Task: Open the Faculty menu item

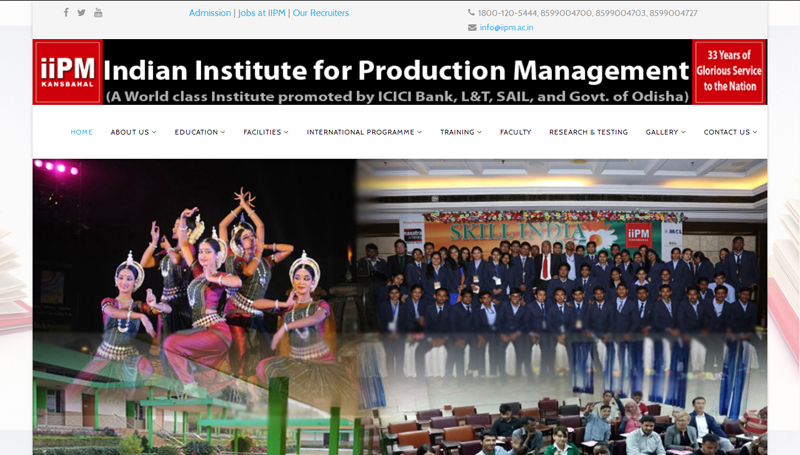Action: (x=515, y=132)
